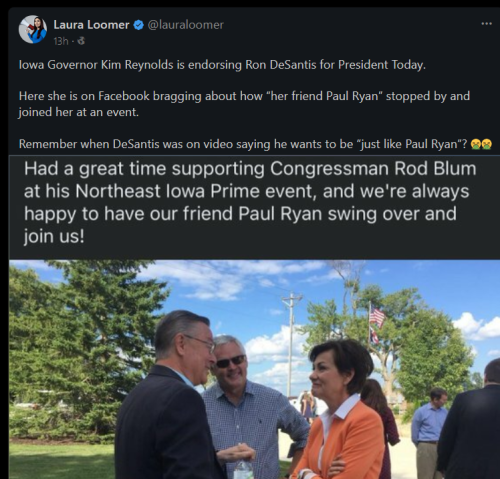Click the "just like Paul Ryan" sentence
Image resolution: width=500 pixels, height=479 pixels.
pos(243,144)
